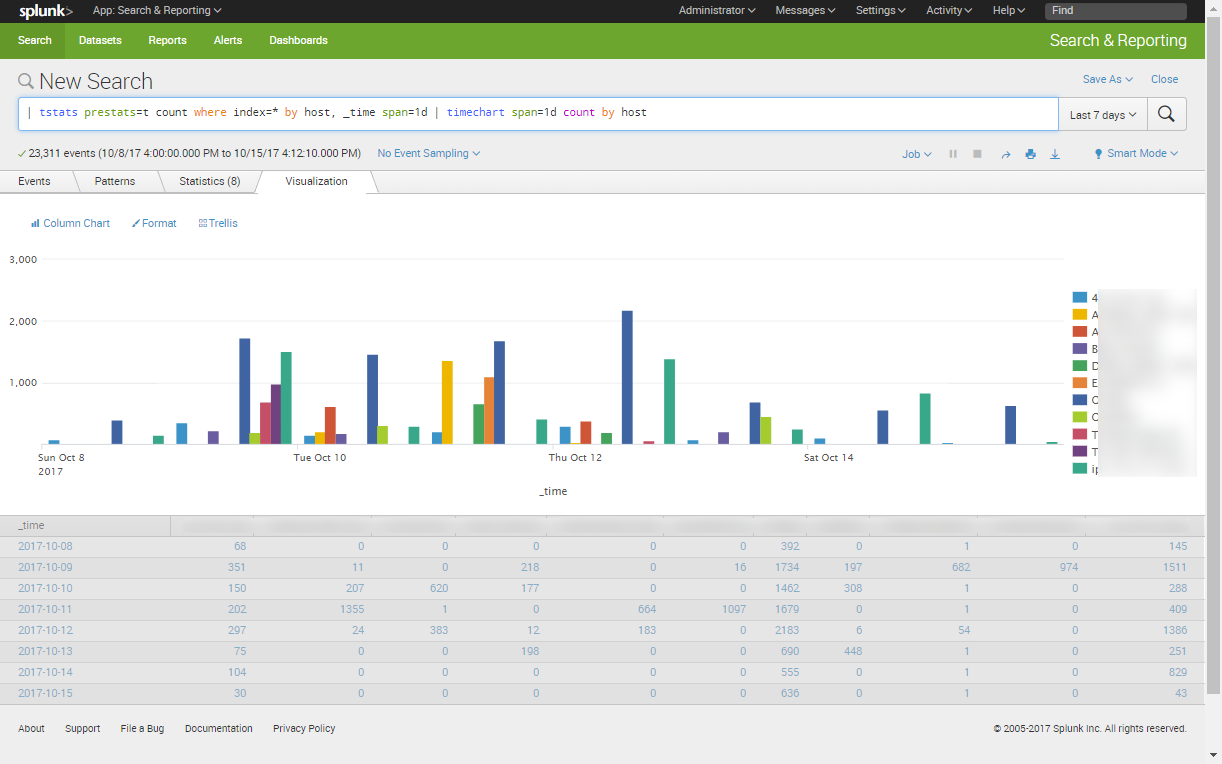
Task: Switch to the Statistics tab
Action: pos(208,181)
